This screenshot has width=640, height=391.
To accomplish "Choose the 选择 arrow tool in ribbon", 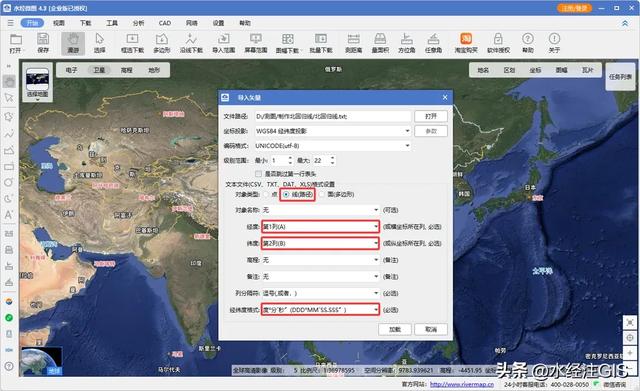I will click(100, 43).
